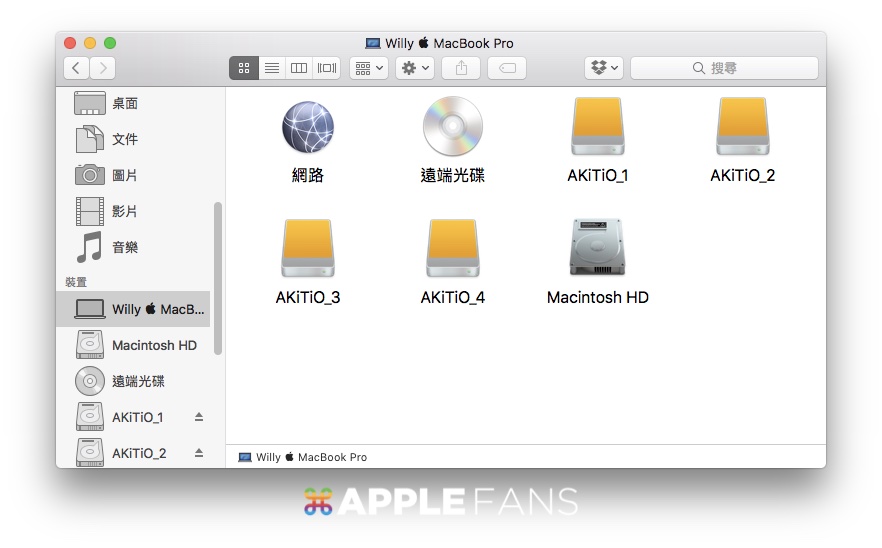Select Macintosh HD in the sidebar
The image size is (882, 548).
(x=133, y=345)
